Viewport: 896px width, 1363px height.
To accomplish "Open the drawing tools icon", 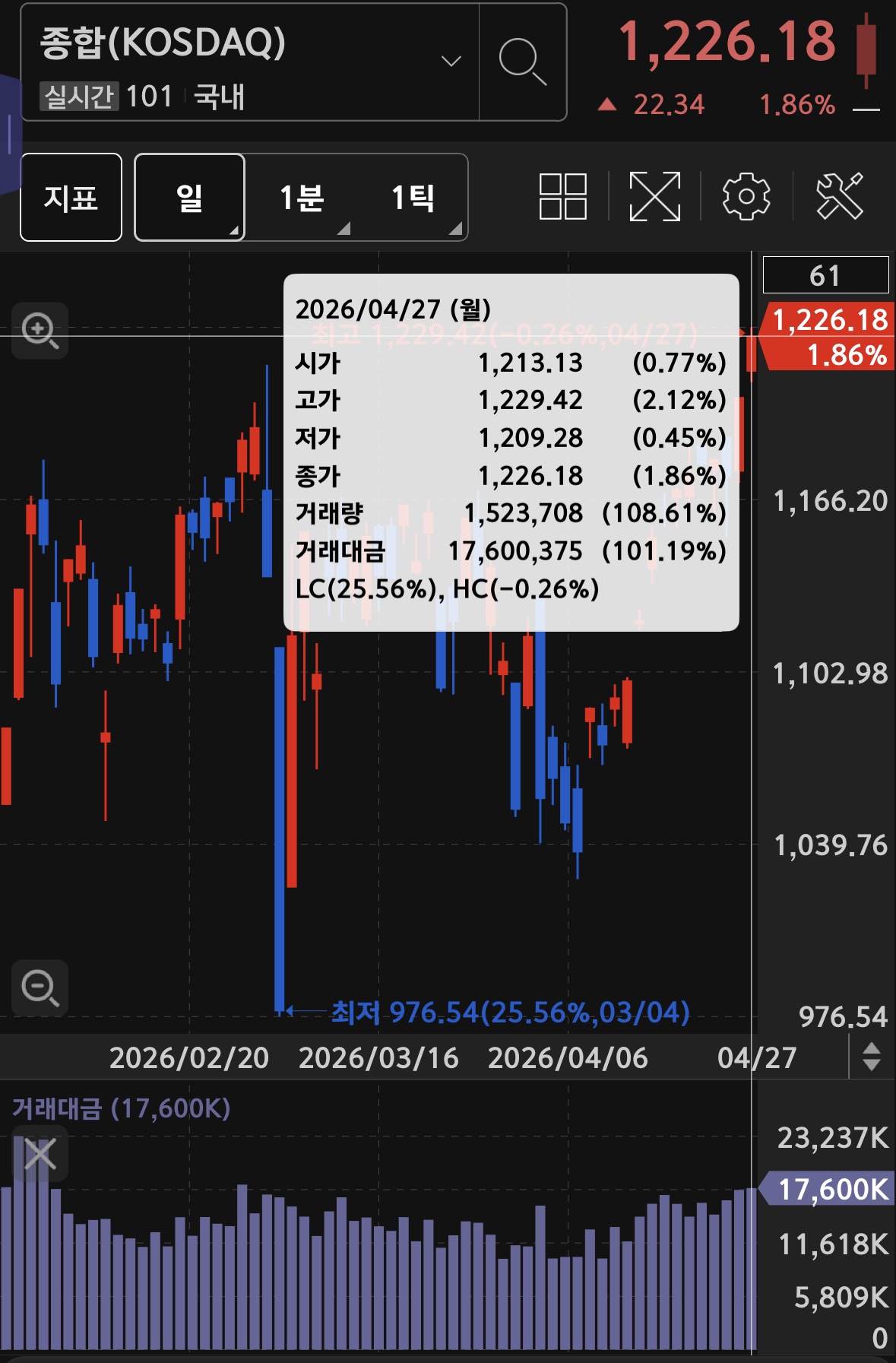I will point(840,197).
